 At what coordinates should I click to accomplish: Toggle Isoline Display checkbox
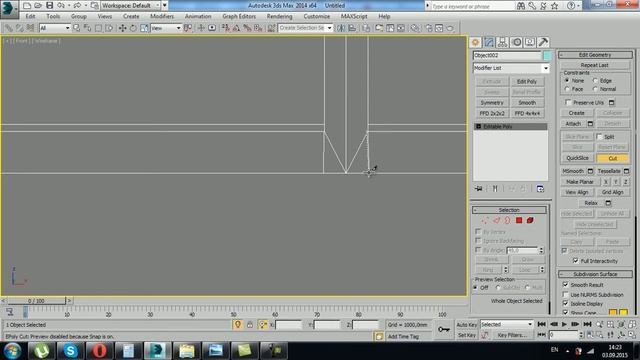point(565,303)
